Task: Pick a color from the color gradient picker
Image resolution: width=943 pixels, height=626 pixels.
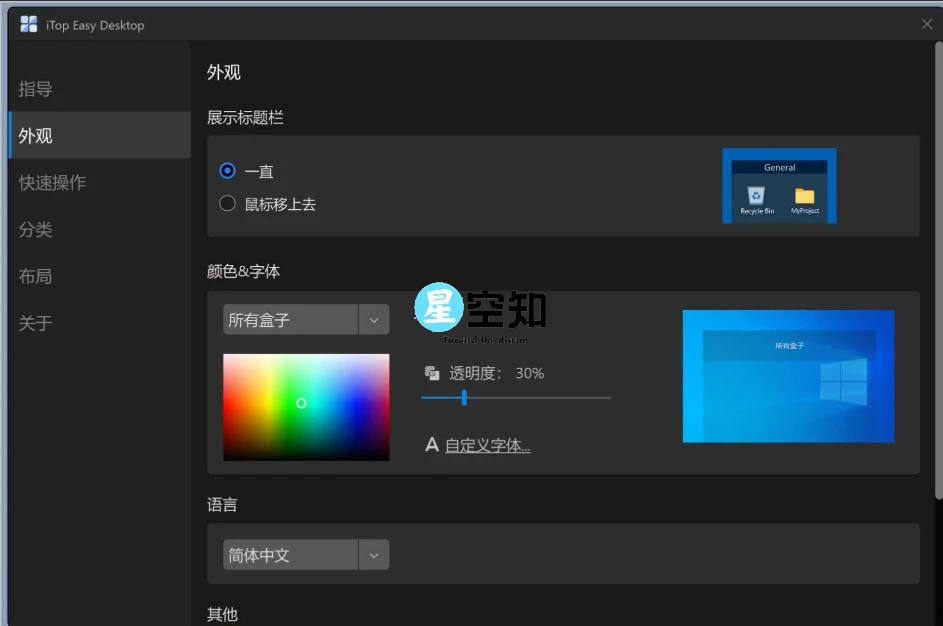Action: 305,407
